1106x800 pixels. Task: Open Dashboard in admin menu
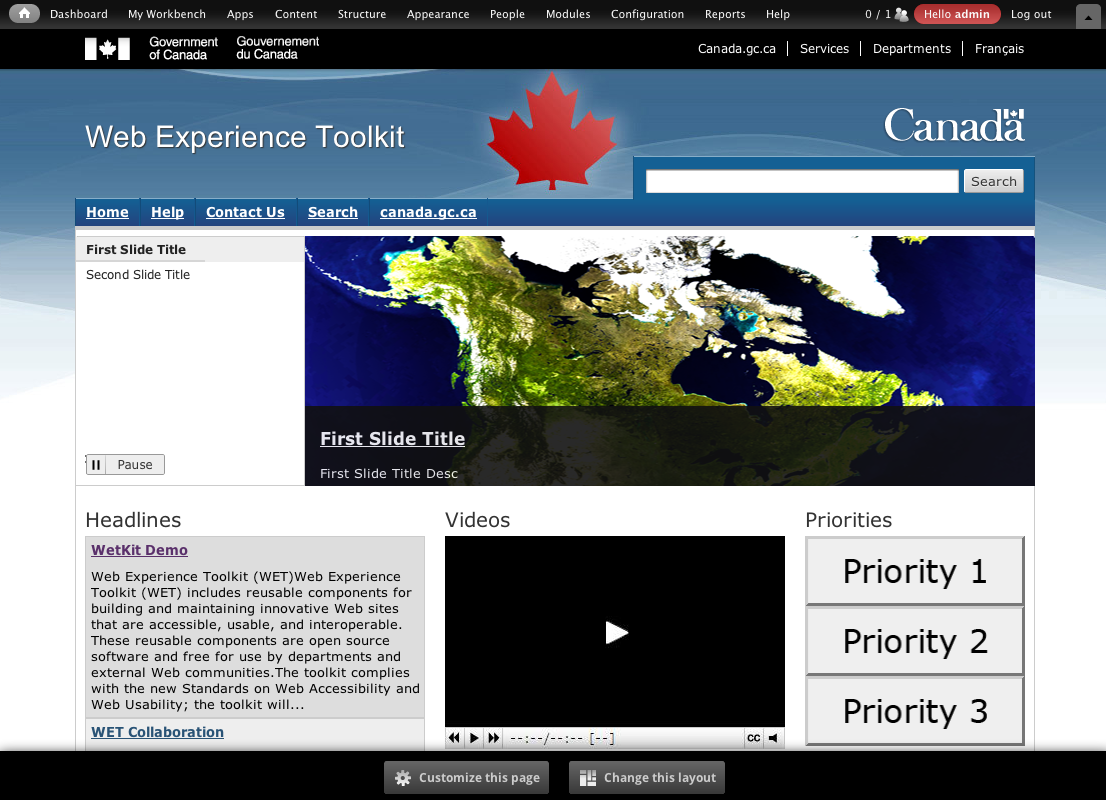point(79,14)
